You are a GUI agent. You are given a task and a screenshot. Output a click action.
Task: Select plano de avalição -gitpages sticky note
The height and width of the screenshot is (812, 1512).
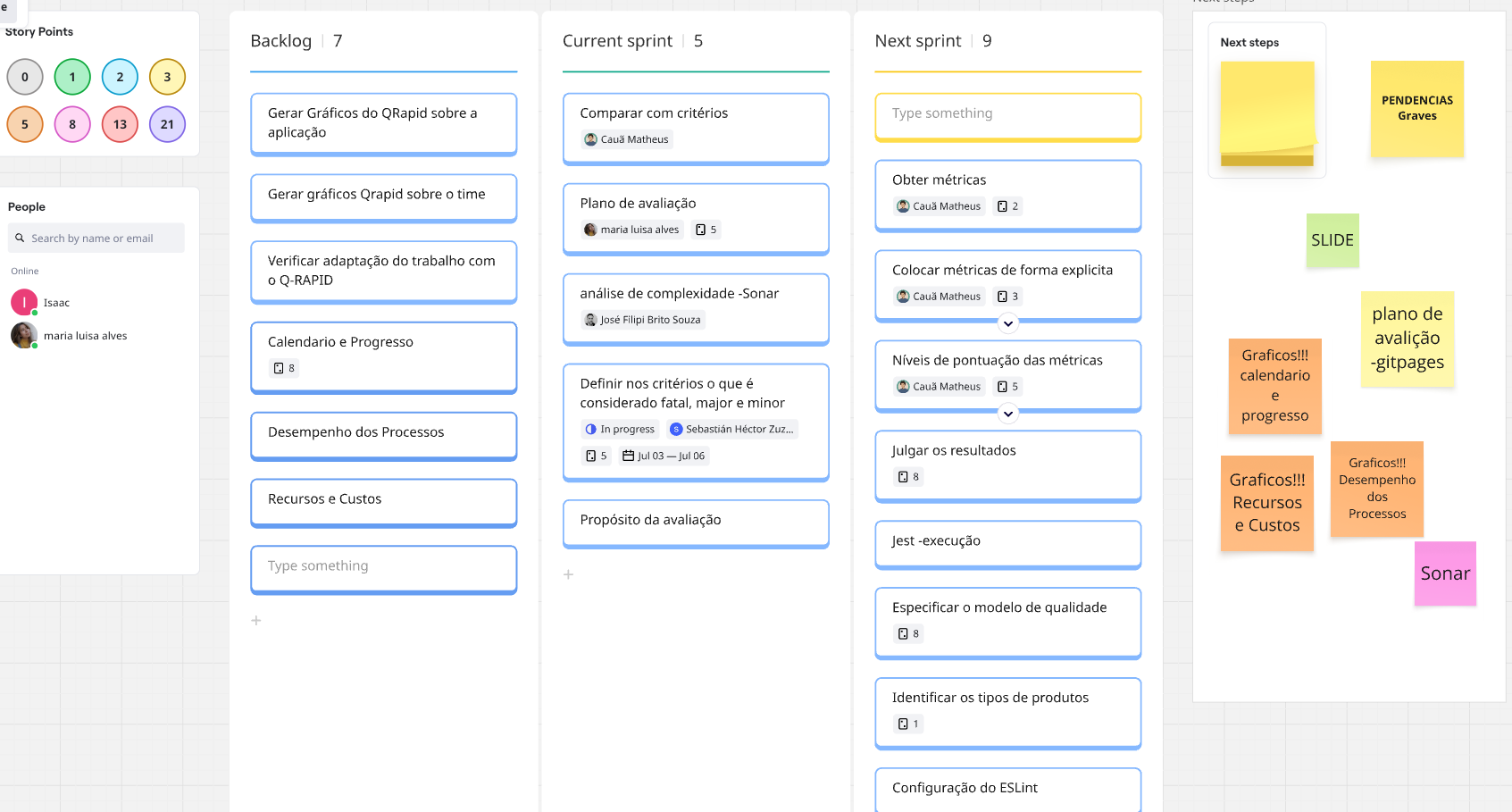pos(1408,339)
